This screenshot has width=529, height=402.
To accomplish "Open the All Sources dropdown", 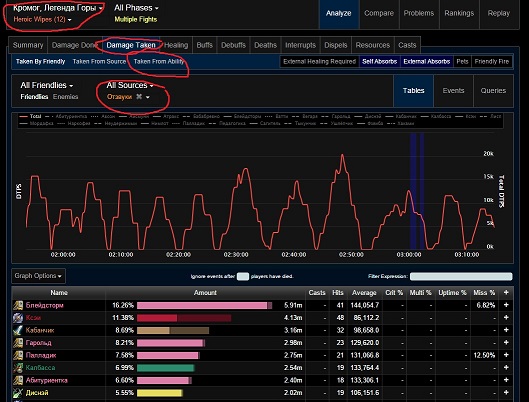I will (130, 85).
